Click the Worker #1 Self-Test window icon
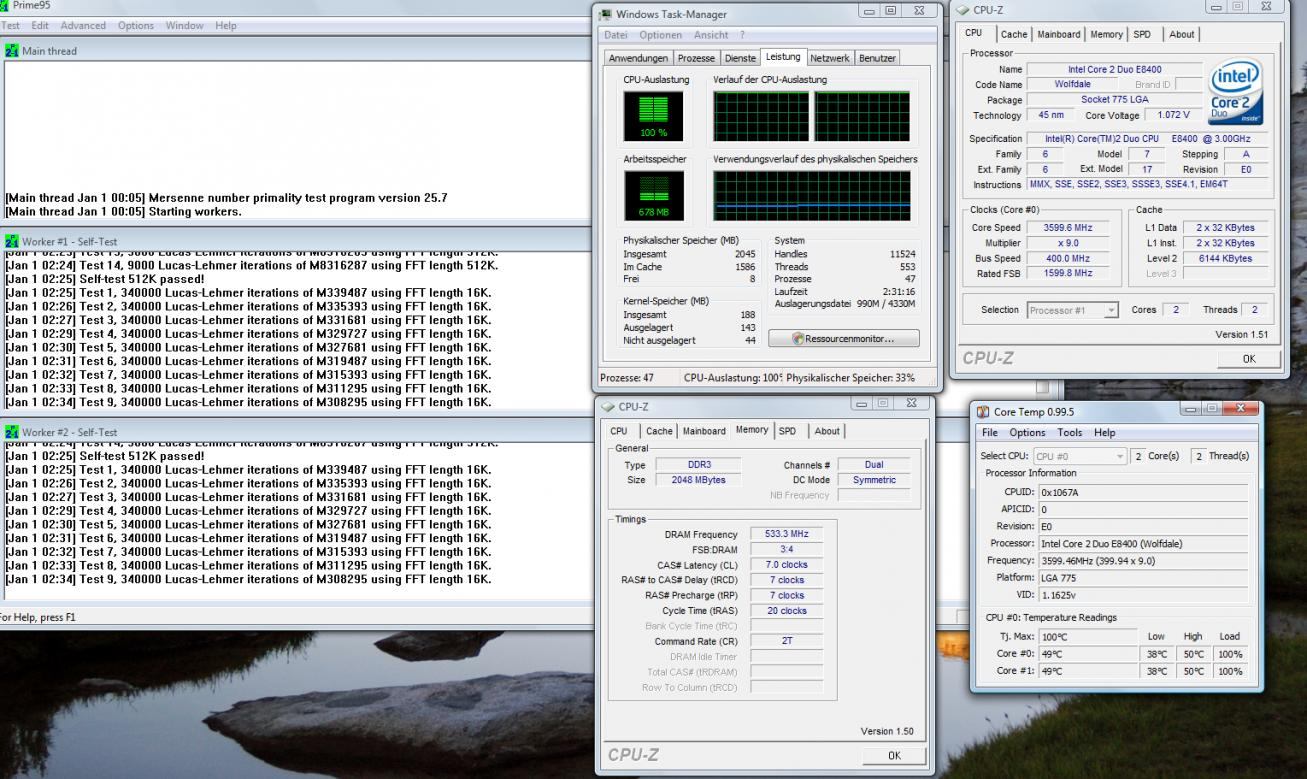 12,241
